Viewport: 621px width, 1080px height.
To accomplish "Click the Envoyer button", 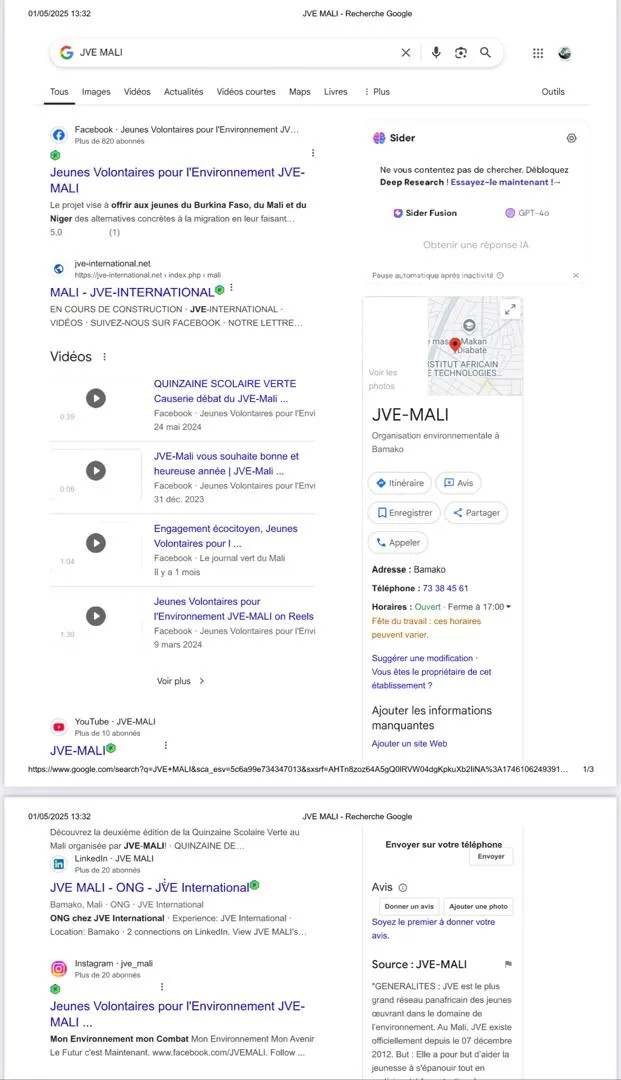I will tap(491, 856).
